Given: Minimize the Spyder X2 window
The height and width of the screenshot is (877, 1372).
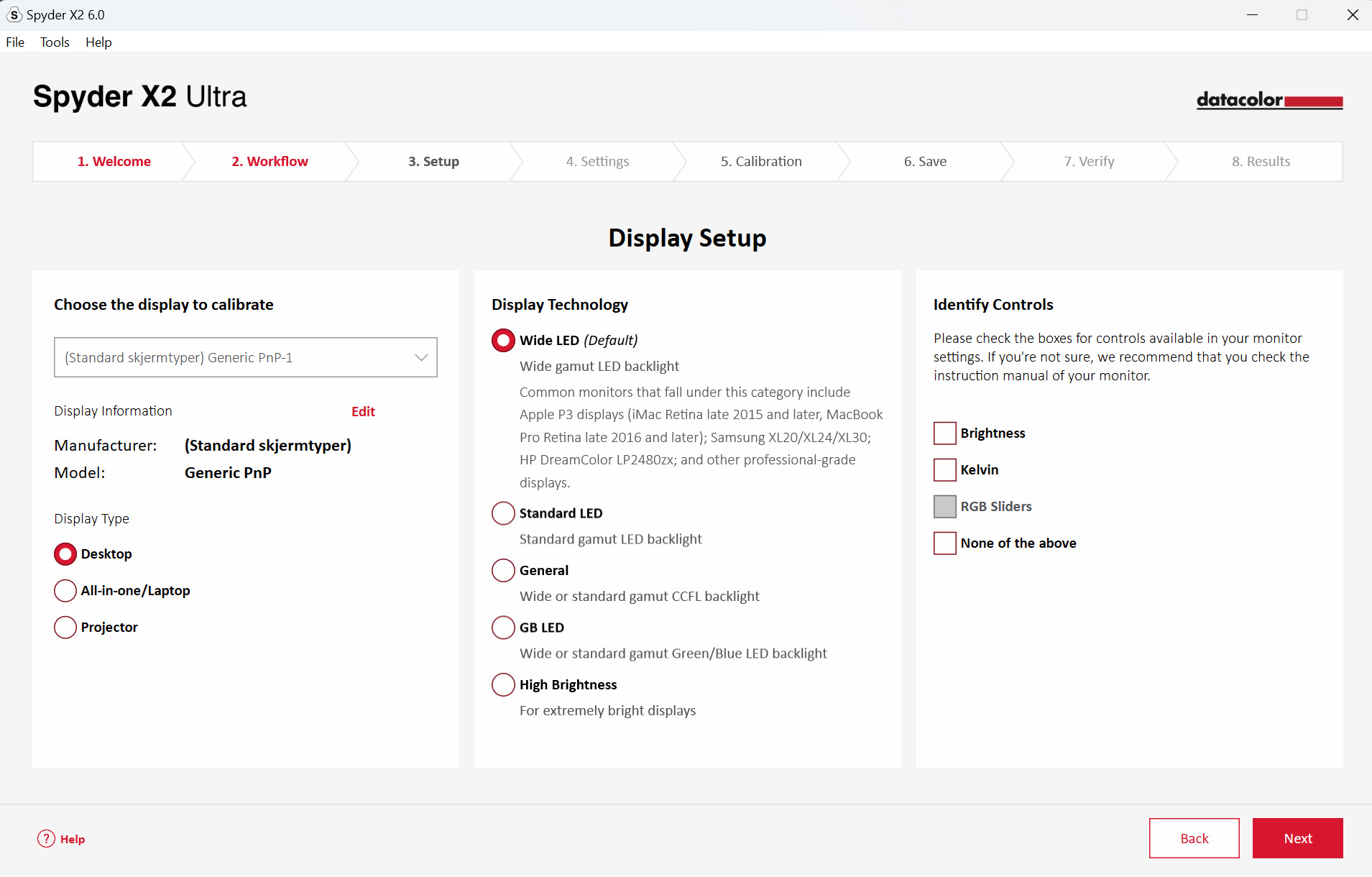Looking at the screenshot, I should pos(1252,14).
